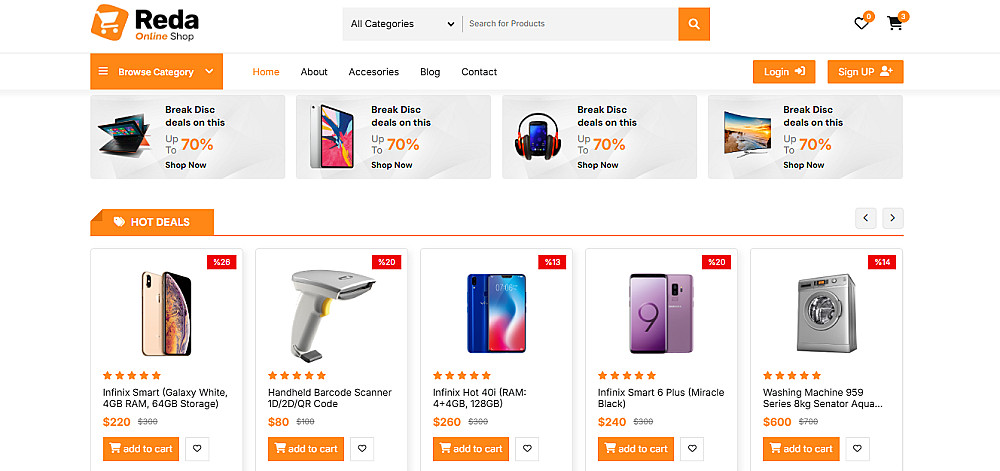Show next hot deals with right arrow
Image resolution: width=1000 pixels, height=471 pixels.
(892, 218)
